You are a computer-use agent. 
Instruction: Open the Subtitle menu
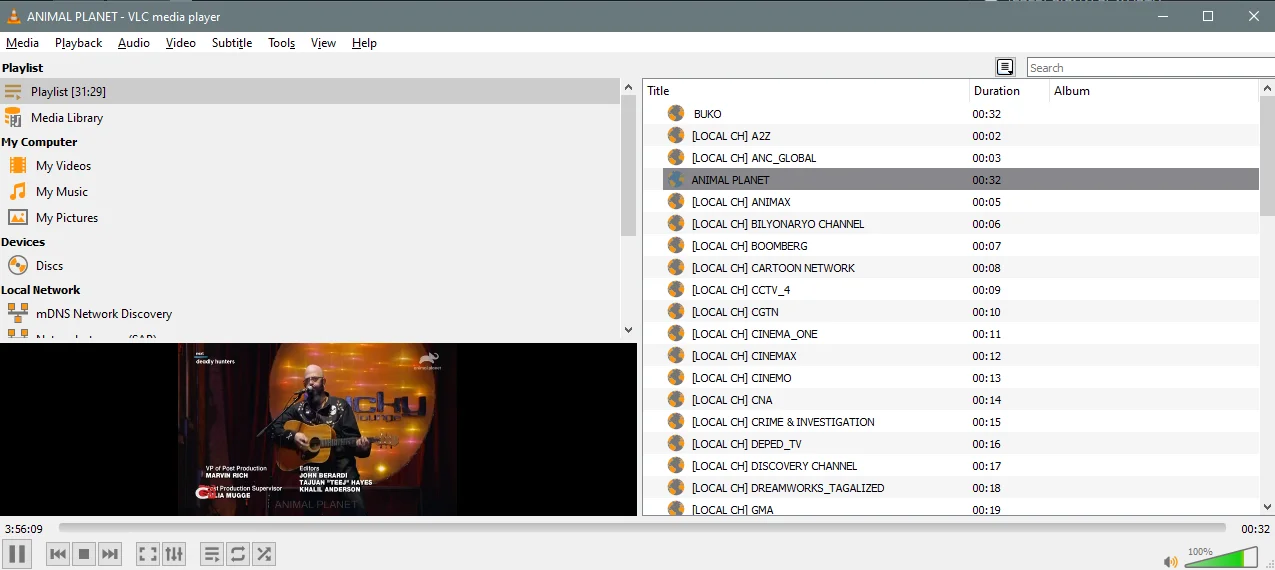pyautogui.click(x=231, y=43)
